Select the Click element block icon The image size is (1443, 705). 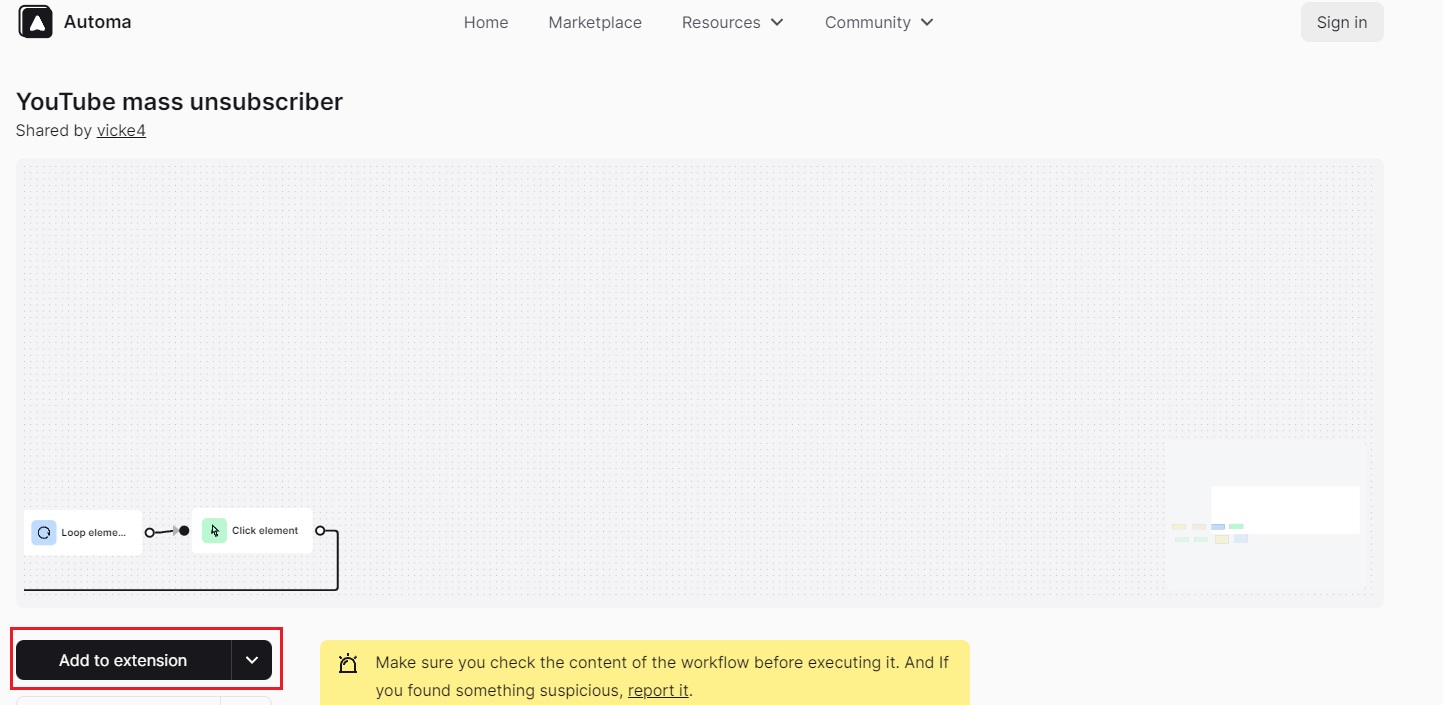(x=214, y=531)
